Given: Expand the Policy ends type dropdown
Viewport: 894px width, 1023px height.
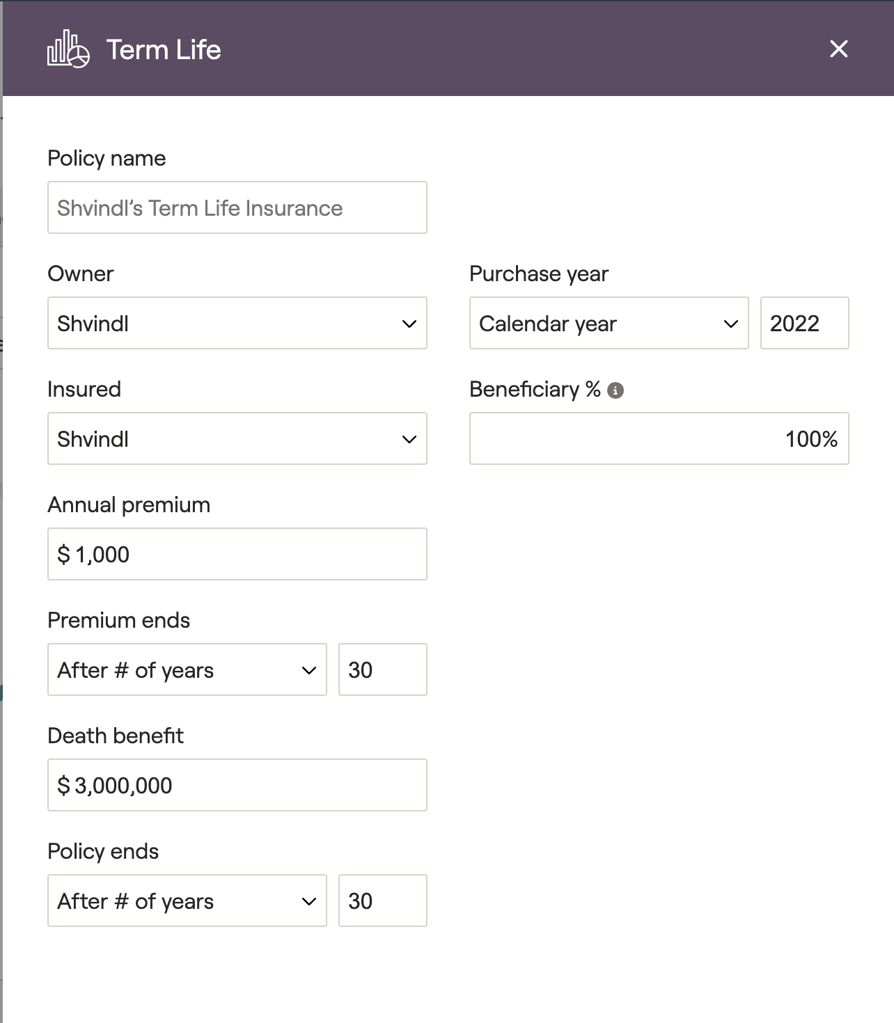Looking at the screenshot, I should point(187,901).
